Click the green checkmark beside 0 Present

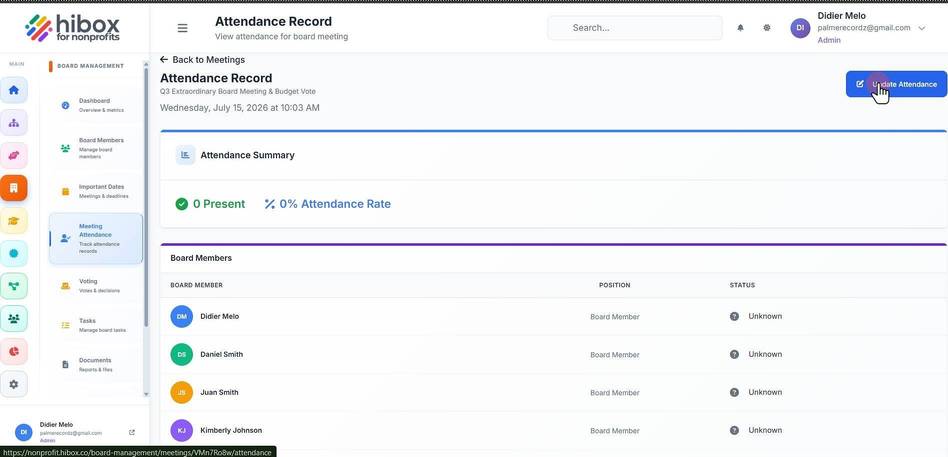click(181, 204)
